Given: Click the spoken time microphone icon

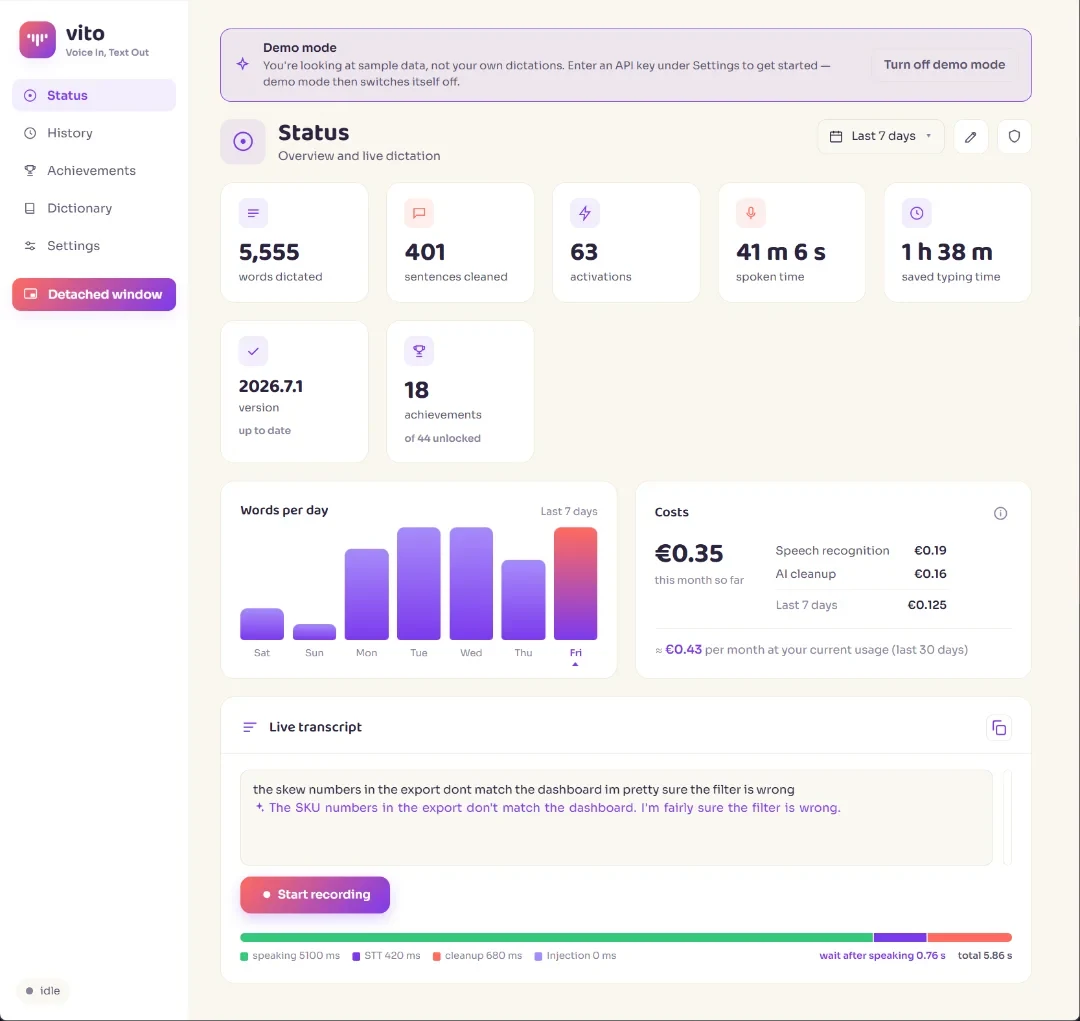Looking at the screenshot, I should coord(751,213).
